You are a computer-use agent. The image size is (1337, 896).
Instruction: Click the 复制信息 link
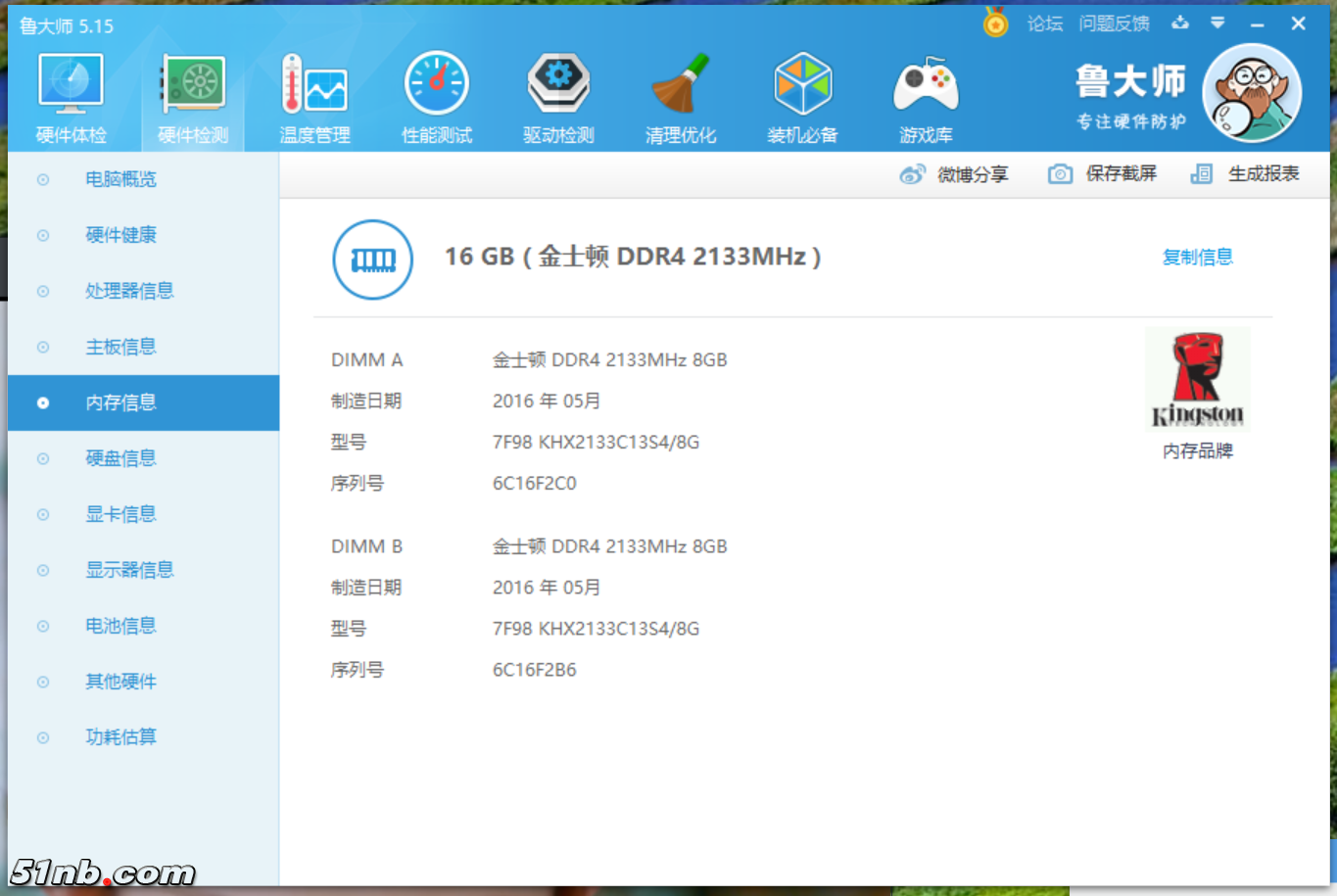coord(1197,258)
